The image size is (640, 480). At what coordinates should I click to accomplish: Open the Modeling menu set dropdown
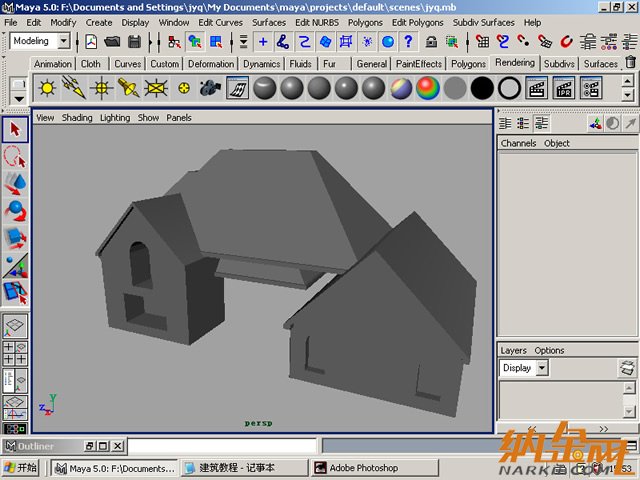64,41
